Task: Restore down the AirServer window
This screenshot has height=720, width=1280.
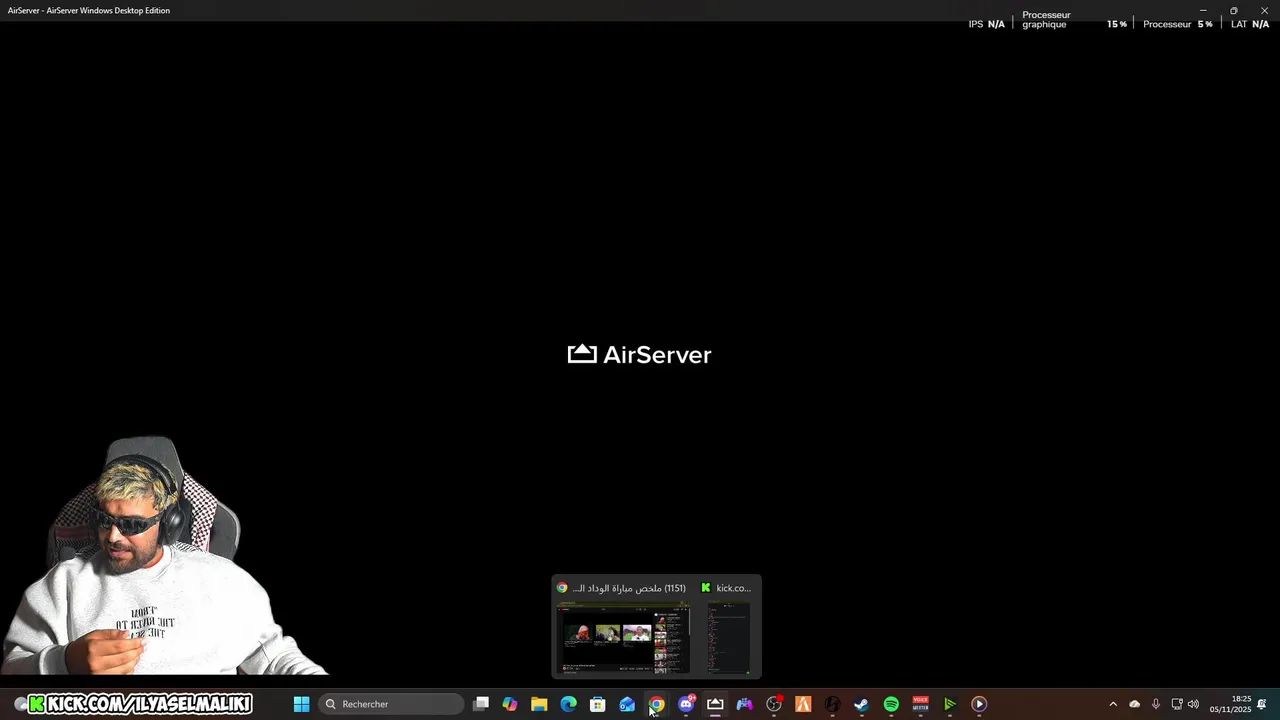Action: tap(1233, 10)
